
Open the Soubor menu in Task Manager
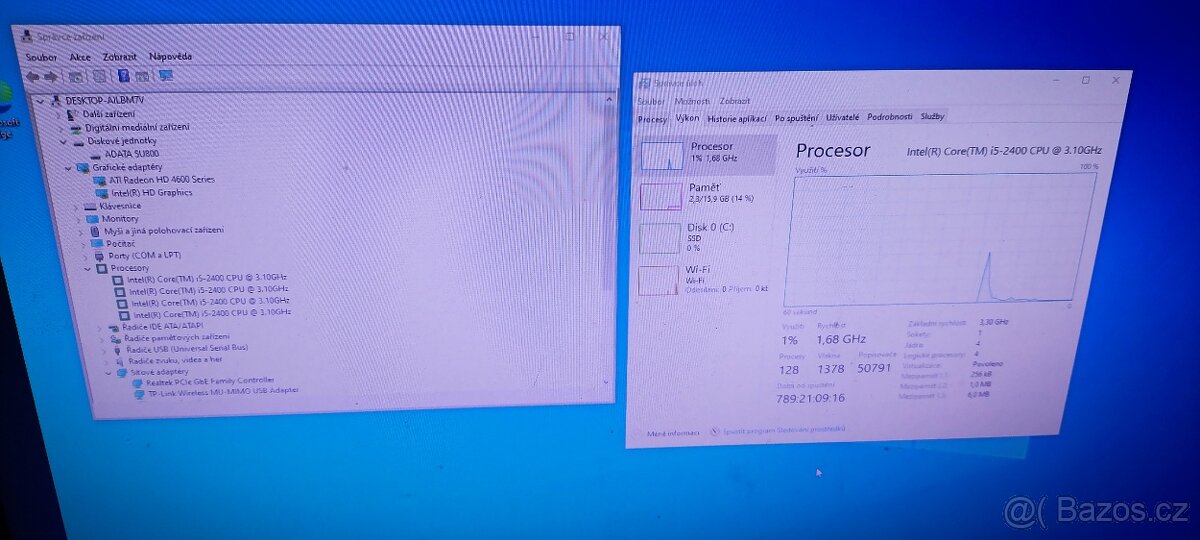(x=651, y=101)
